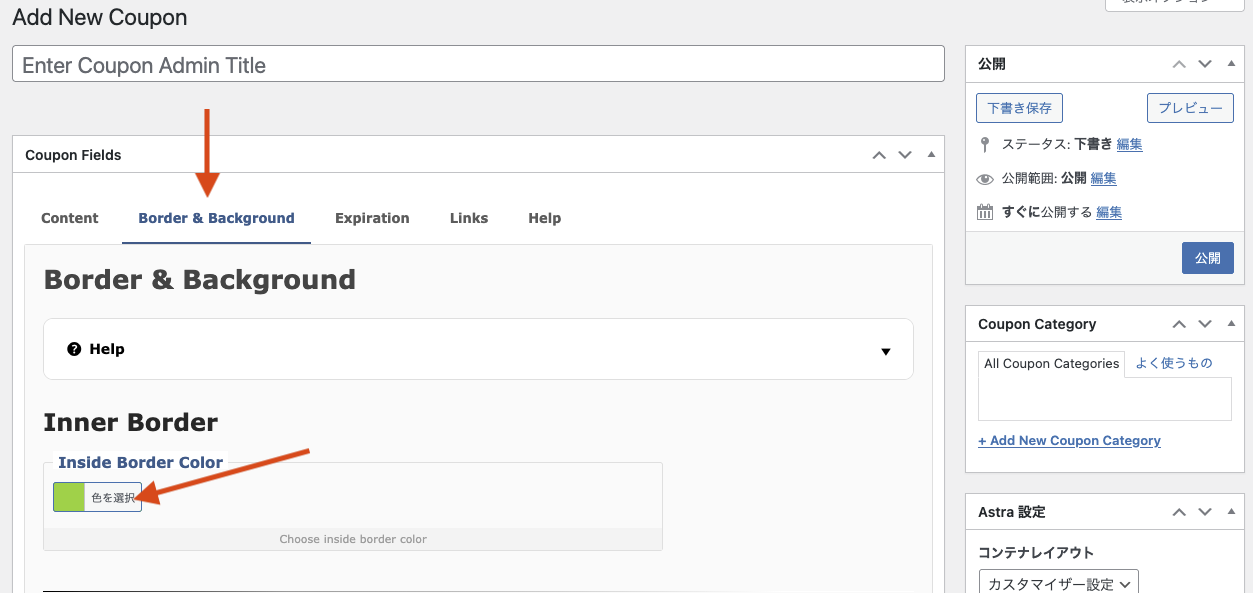1253x593 pixels.
Task: Collapse the 公開 panel toggle
Action: tap(1231, 64)
